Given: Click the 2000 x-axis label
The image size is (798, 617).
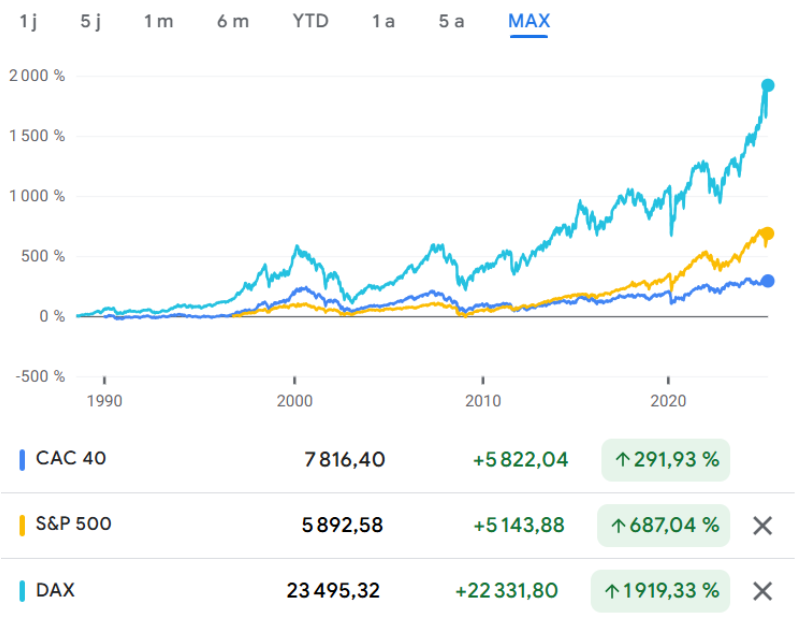Looking at the screenshot, I should [x=294, y=401].
